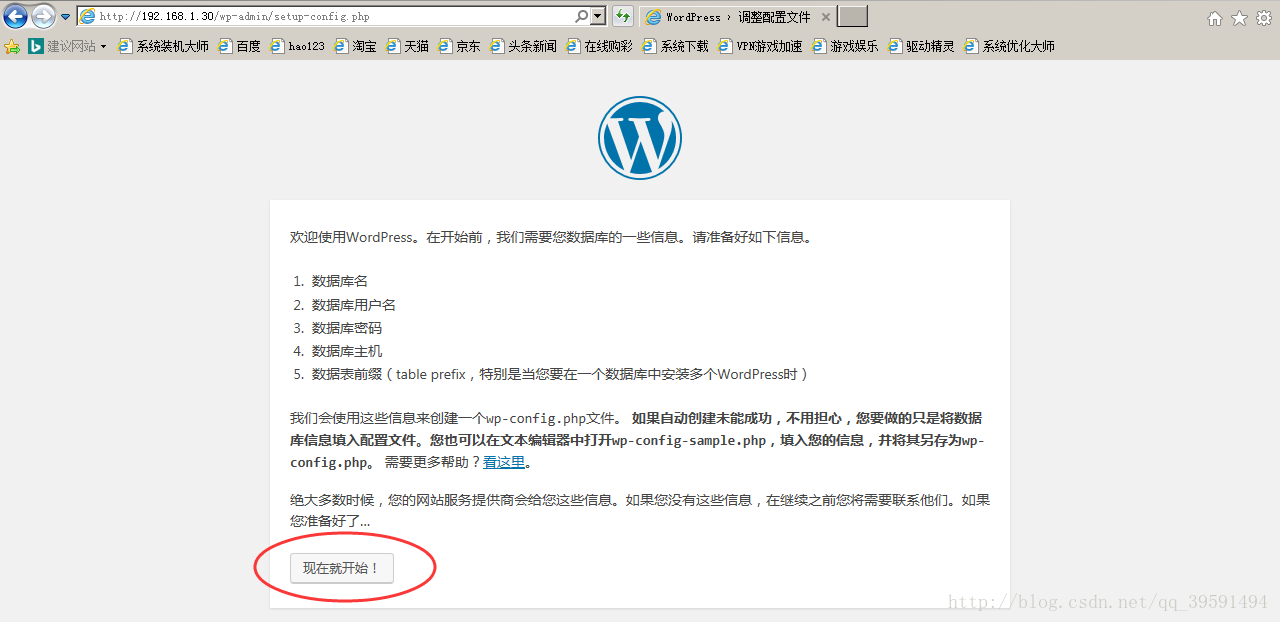
Task: Expand the 建议网站 dropdown
Action: (x=104, y=45)
